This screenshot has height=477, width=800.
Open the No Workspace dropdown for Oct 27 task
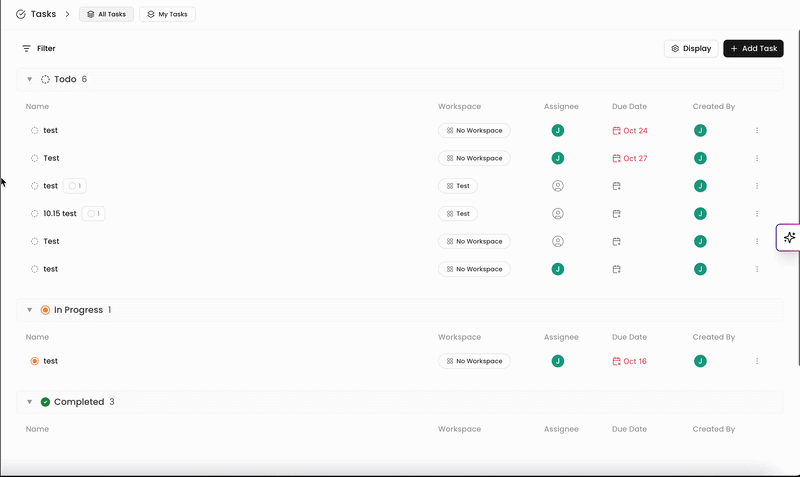[474, 158]
